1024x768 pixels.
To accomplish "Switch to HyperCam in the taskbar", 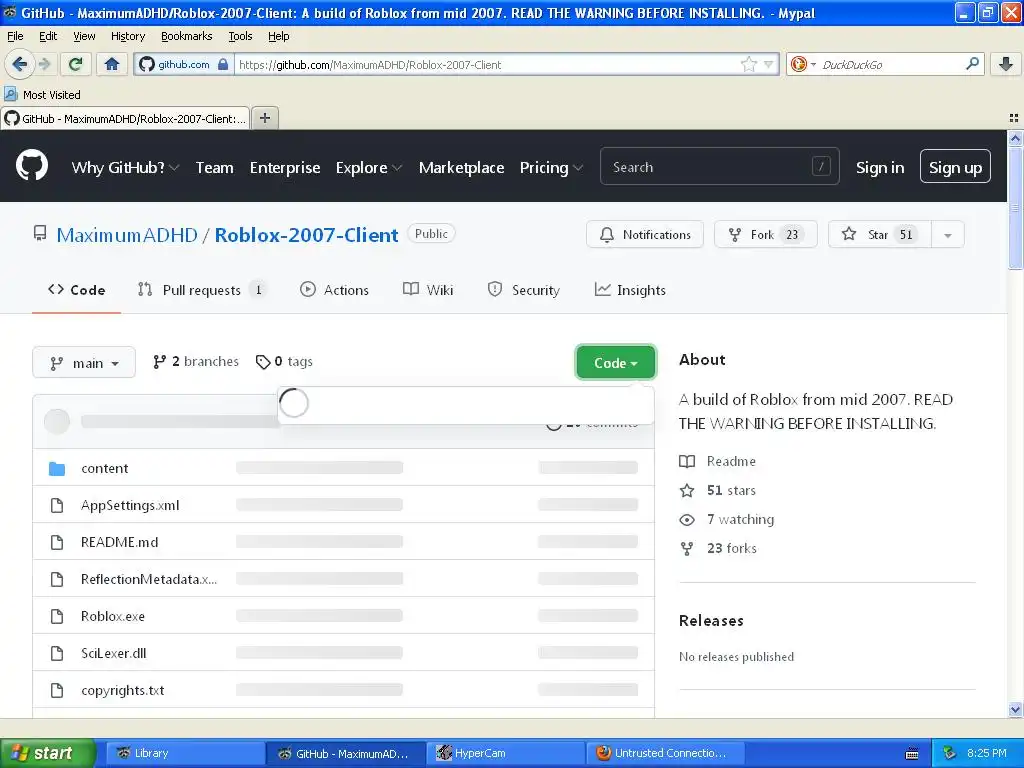I will pyautogui.click(x=505, y=753).
